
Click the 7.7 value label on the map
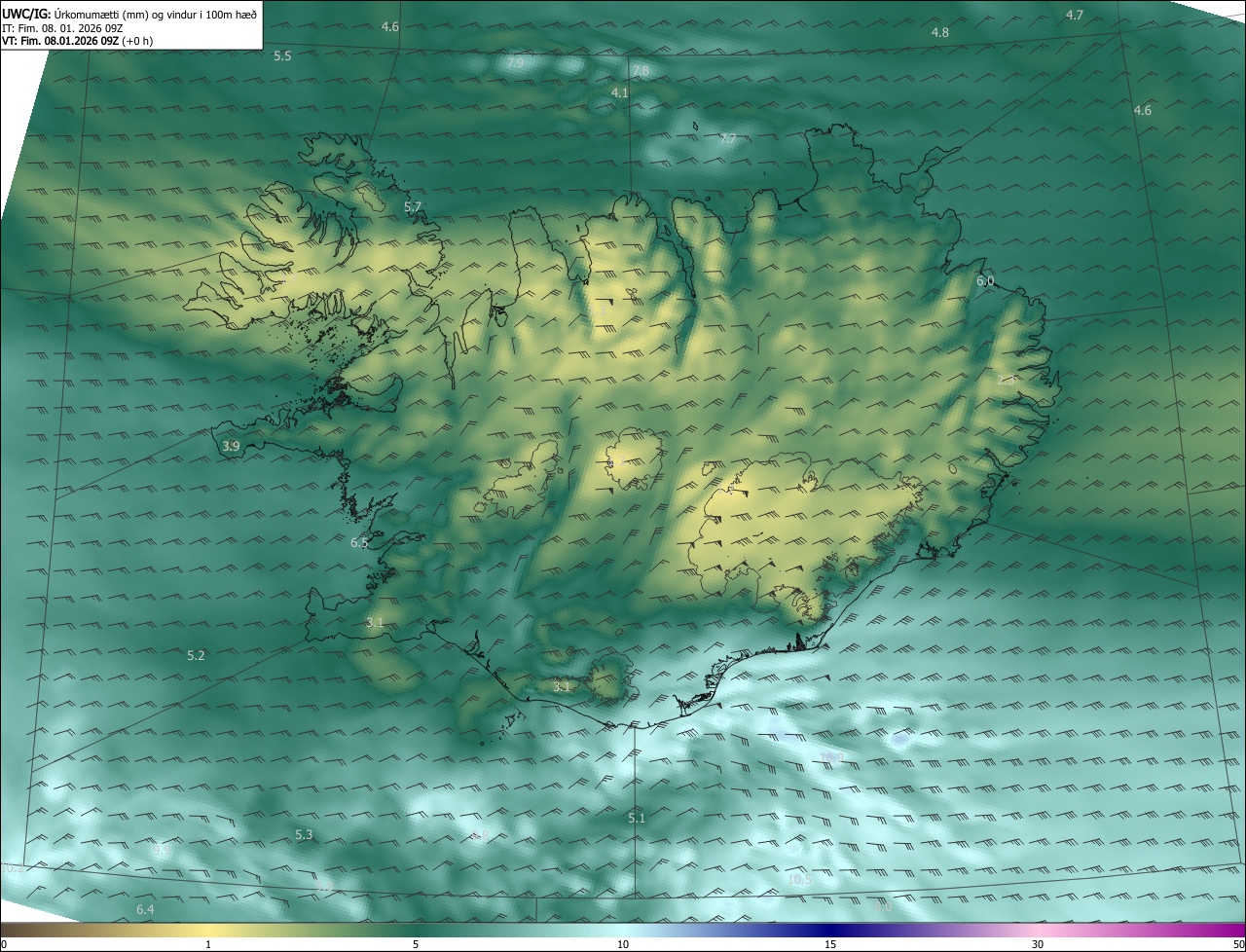[727, 139]
